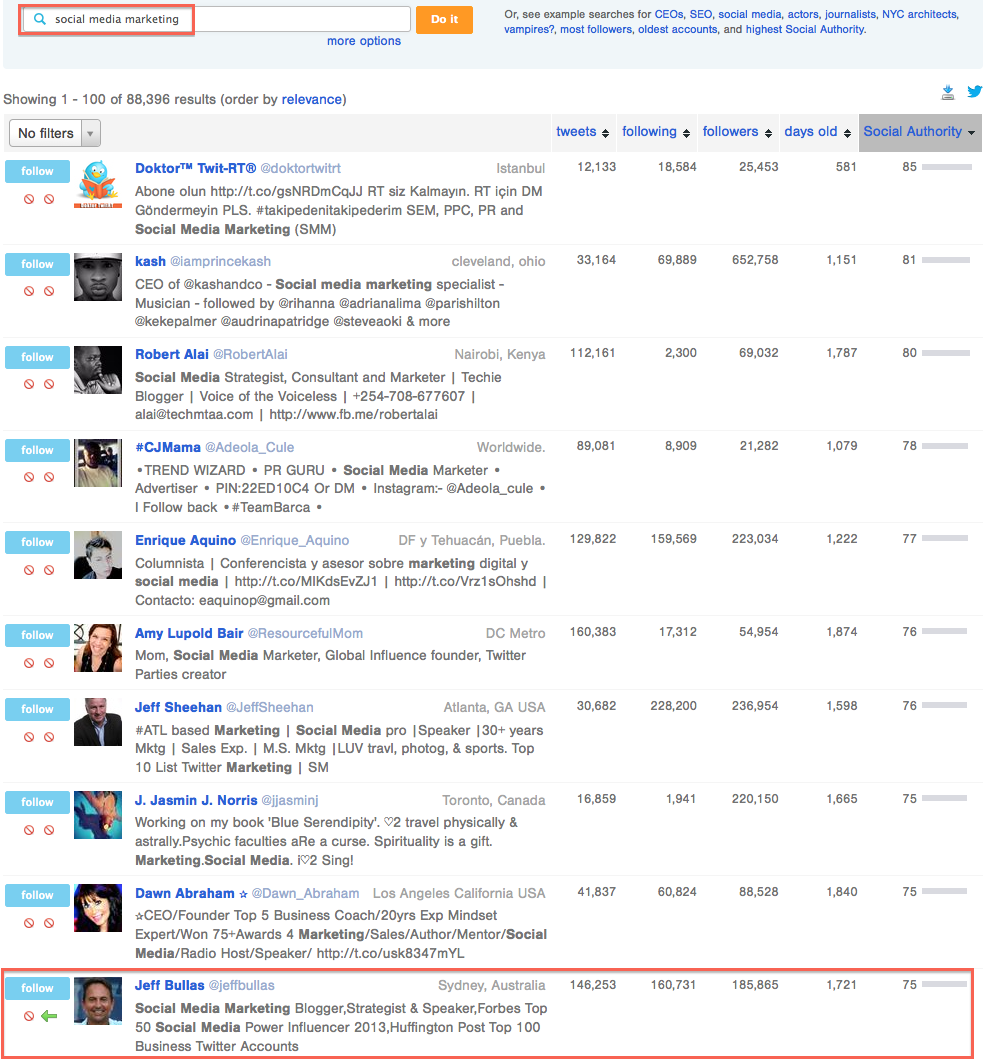Image resolution: width=989 pixels, height=1059 pixels.
Task: Follow Jeff Sheehan using the follow button
Action: tap(37, 709)
